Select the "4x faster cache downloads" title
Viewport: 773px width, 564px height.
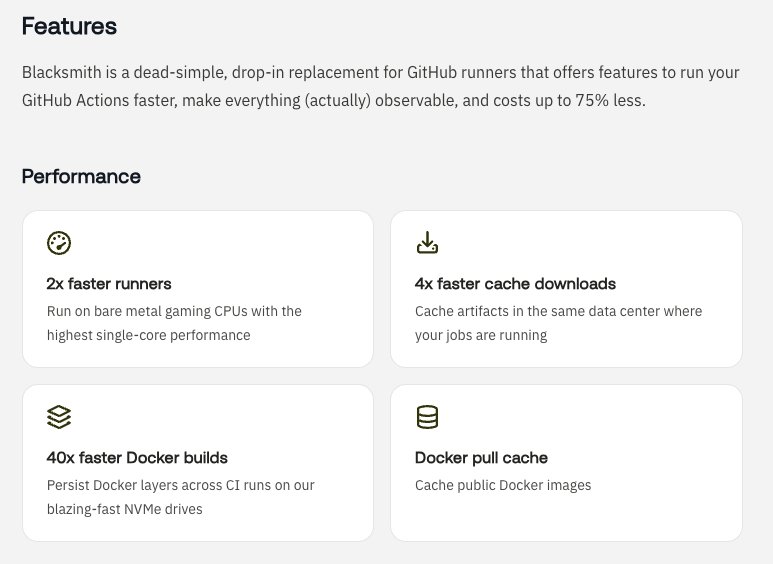tap(515, 284)
